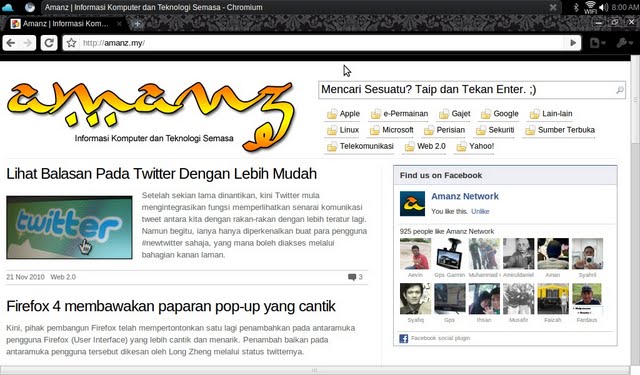Image resolution: width=640 pixels, height=375 pixels.
Task: Click Ihsan's Facebook profile photo
Action: [484, 299]
